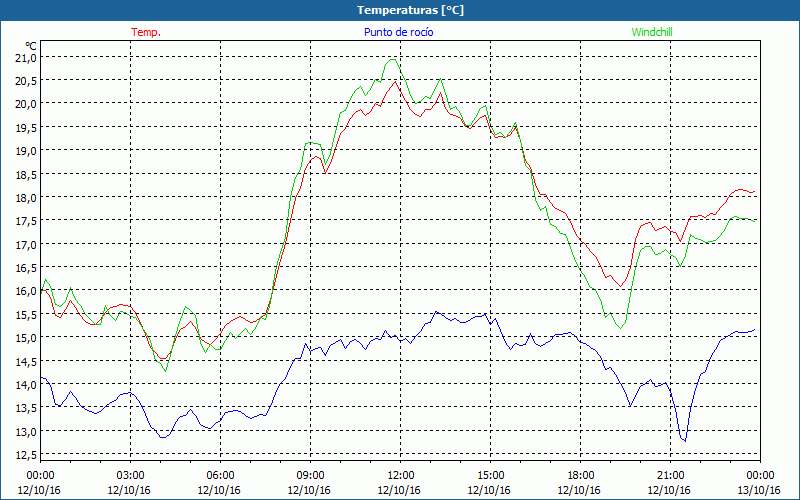The width and height of the screenshot is (800, 500).
Task: Click the "13,5" y-axis value
Action: [28, 408]
